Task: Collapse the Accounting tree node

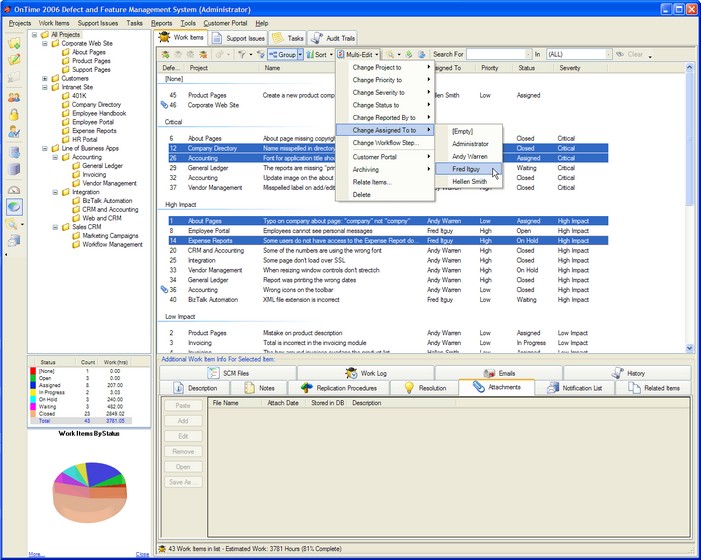Action: point(55,157)
